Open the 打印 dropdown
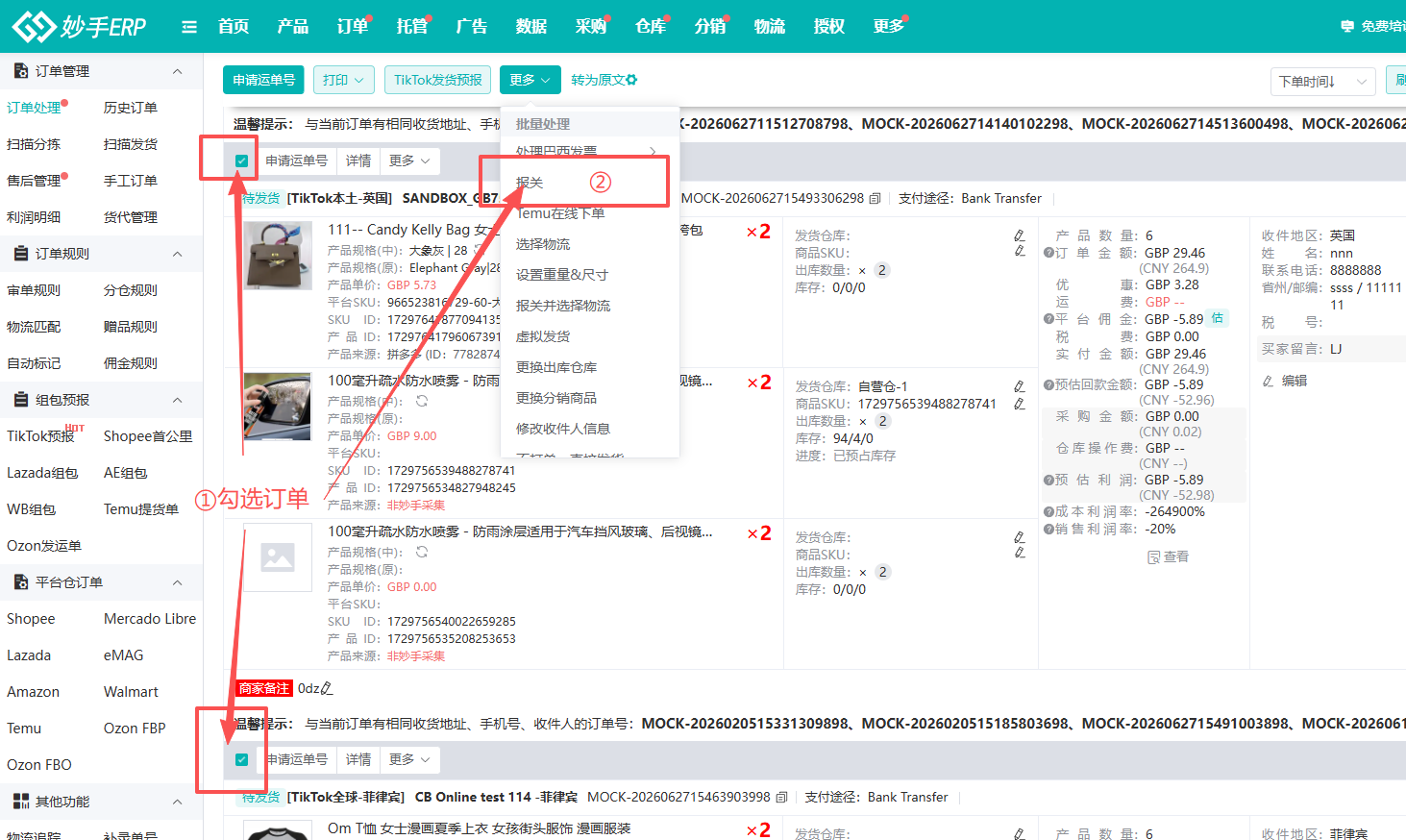 point(344,80)
